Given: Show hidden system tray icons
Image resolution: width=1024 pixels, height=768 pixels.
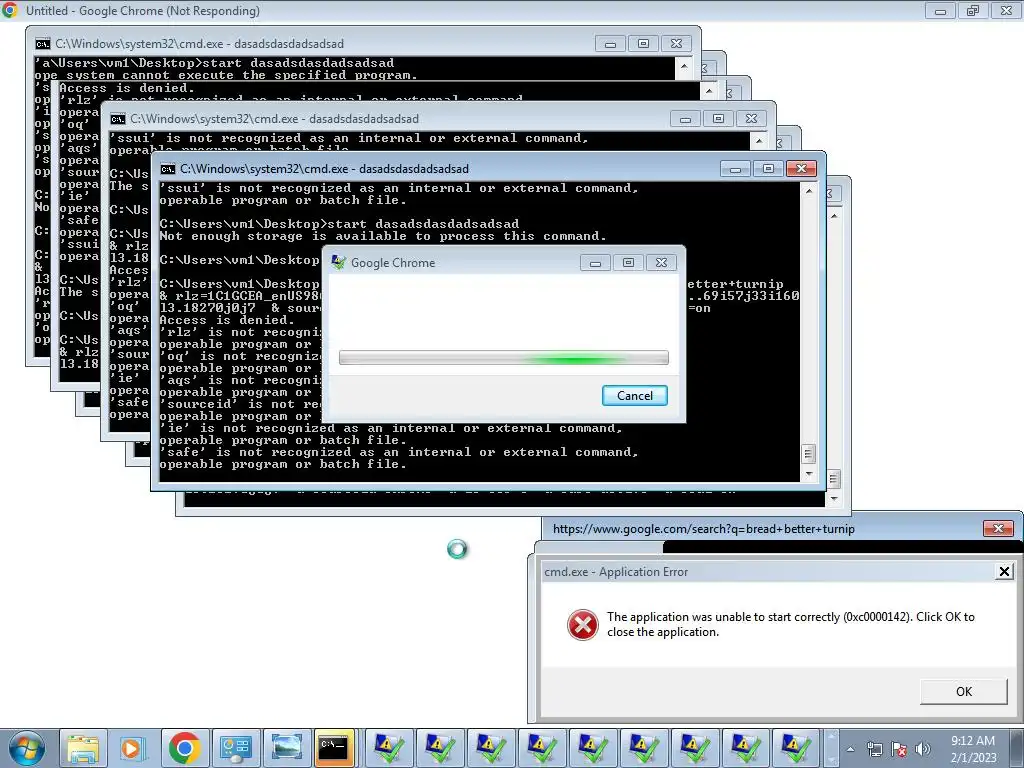Looking at the screenshot, I should click(x=850, y=749).
